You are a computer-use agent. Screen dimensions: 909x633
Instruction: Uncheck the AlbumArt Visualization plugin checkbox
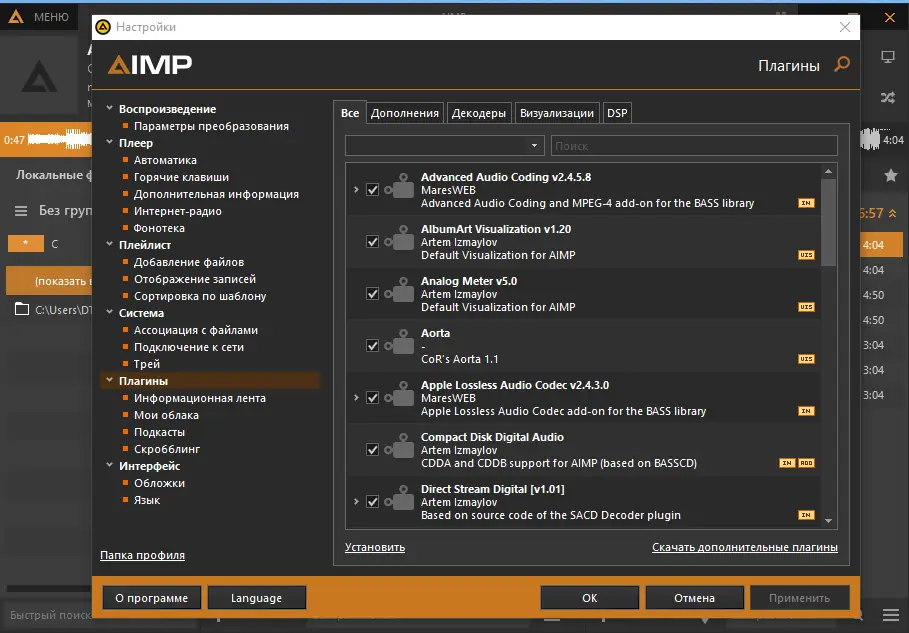click(x=372, y=242)
